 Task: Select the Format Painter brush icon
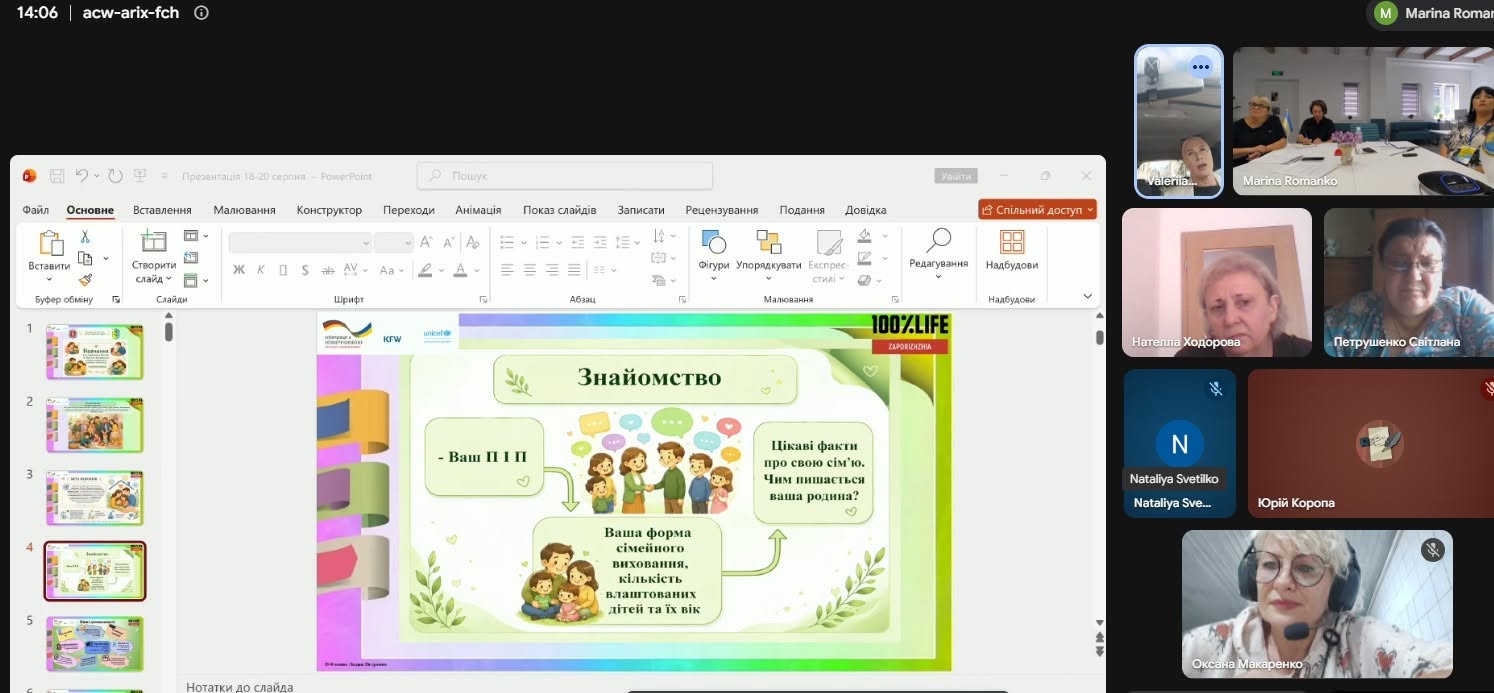[85, 280]
